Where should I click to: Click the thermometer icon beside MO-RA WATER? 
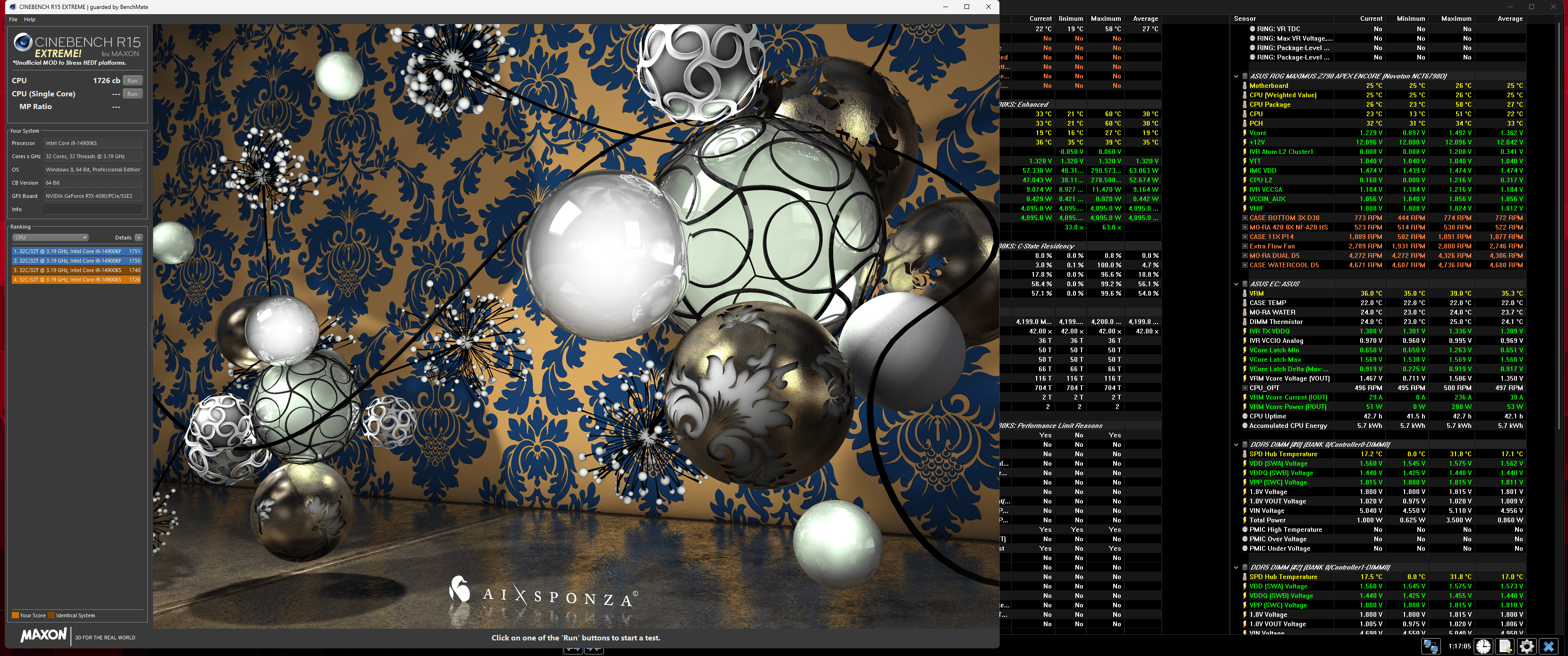(1244, 312)
